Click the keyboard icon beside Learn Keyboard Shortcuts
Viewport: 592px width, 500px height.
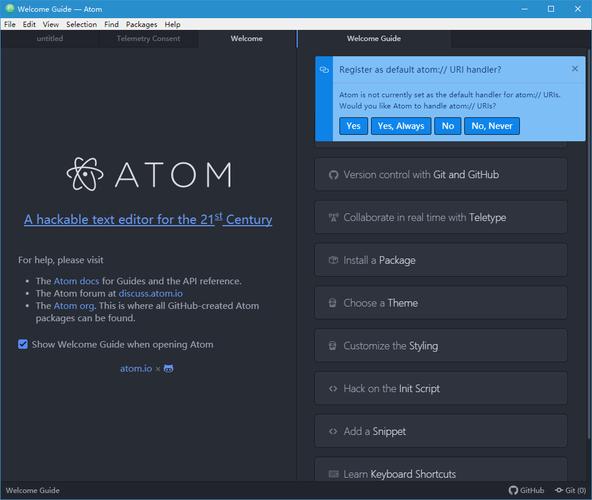[333, 474]
